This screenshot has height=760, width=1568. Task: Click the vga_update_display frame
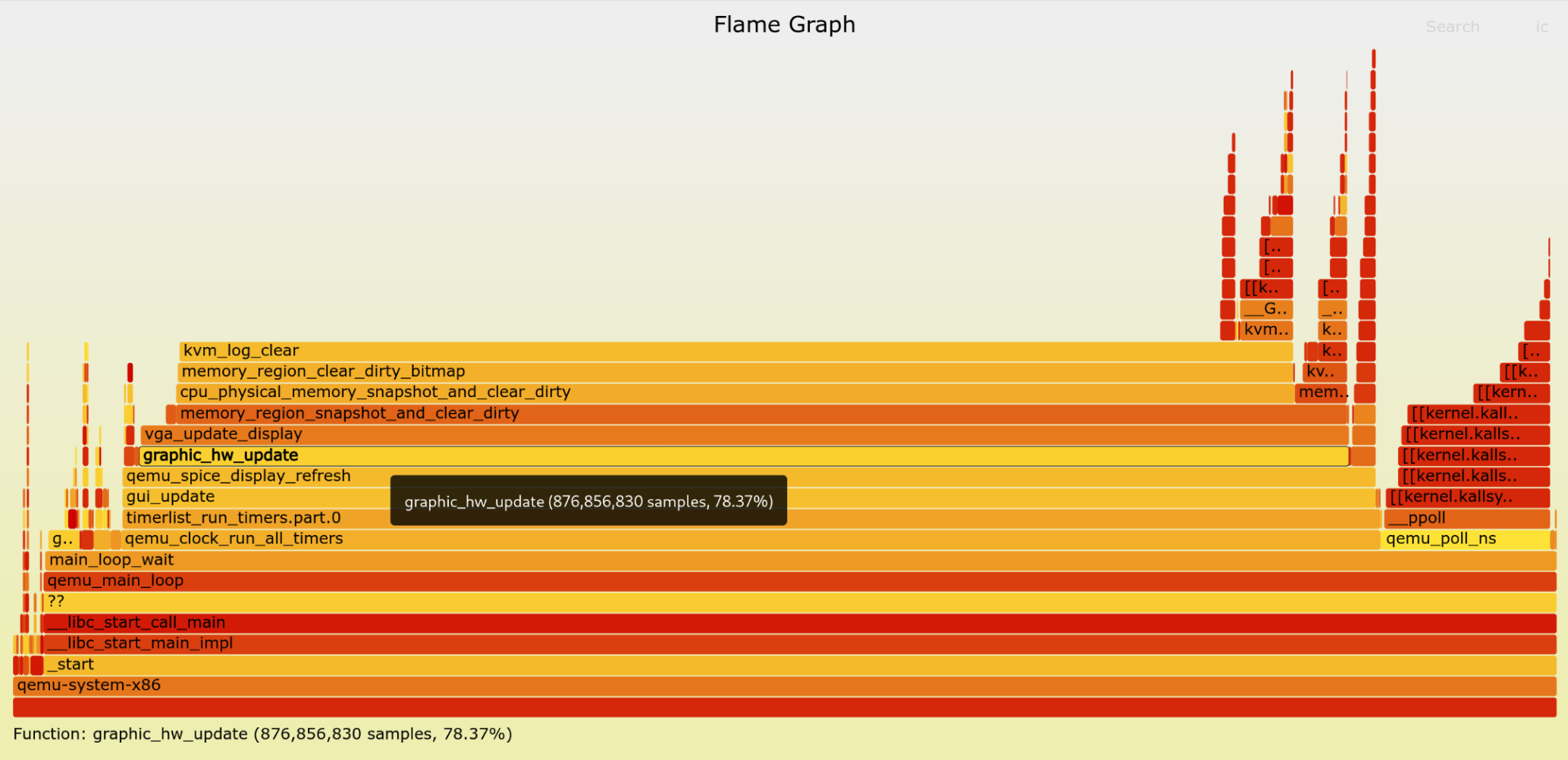click(x=743, y=434)
